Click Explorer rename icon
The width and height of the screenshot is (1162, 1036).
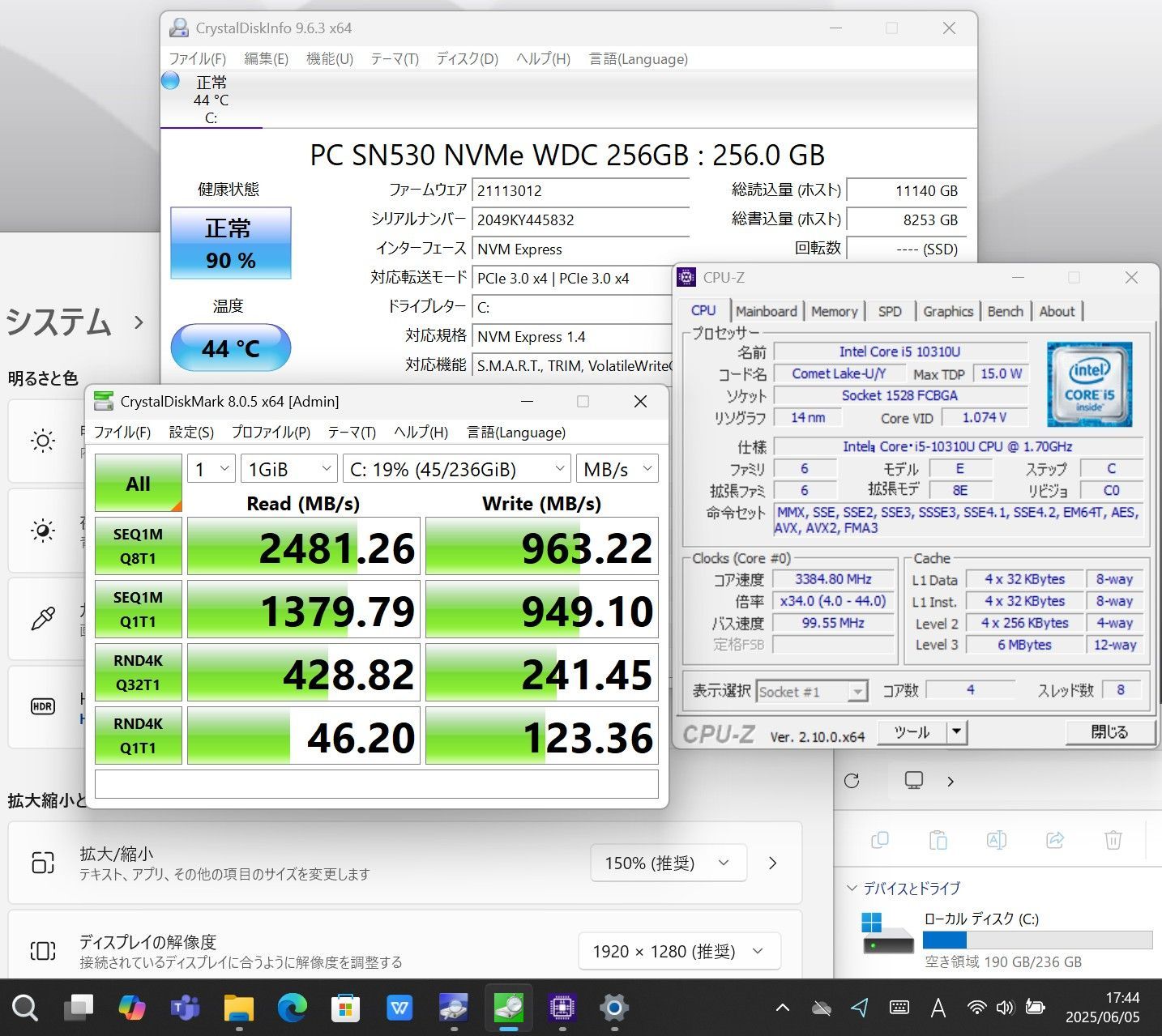click(997, 840)
